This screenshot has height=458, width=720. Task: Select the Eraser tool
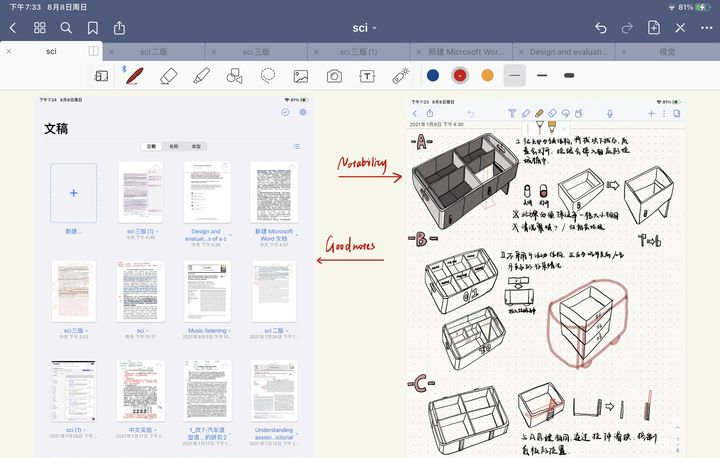coord(169,76)
